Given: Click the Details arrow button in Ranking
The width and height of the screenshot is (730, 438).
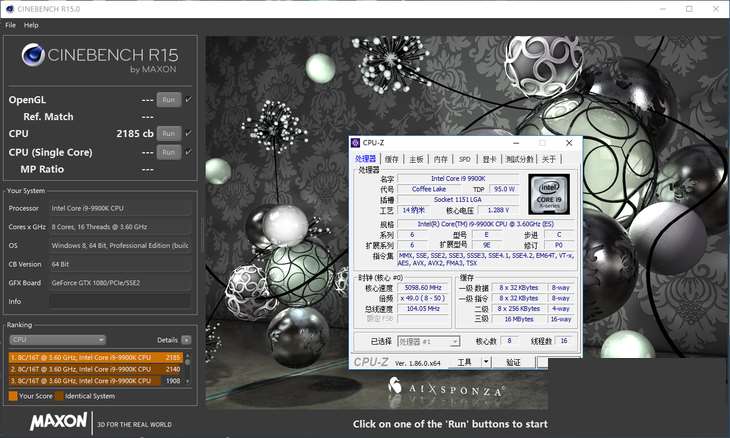Looking at the screenshot, I should click(x=186, y=340).
